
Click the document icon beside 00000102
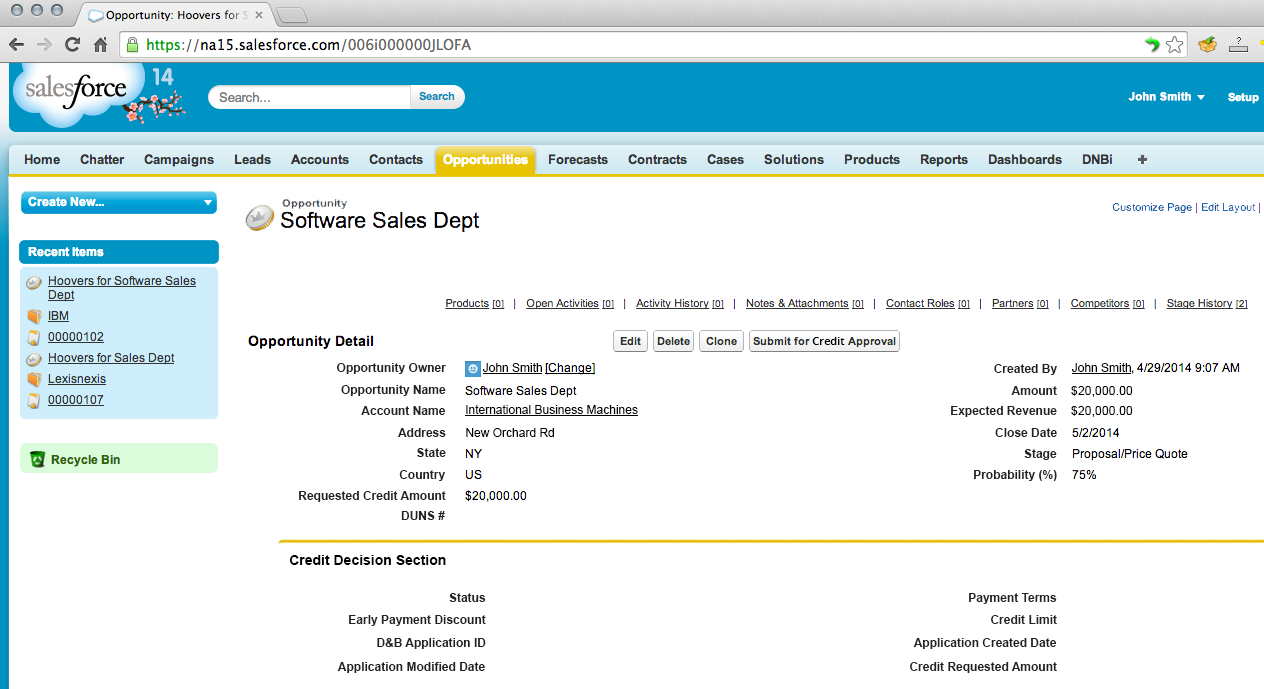(34, 338)
